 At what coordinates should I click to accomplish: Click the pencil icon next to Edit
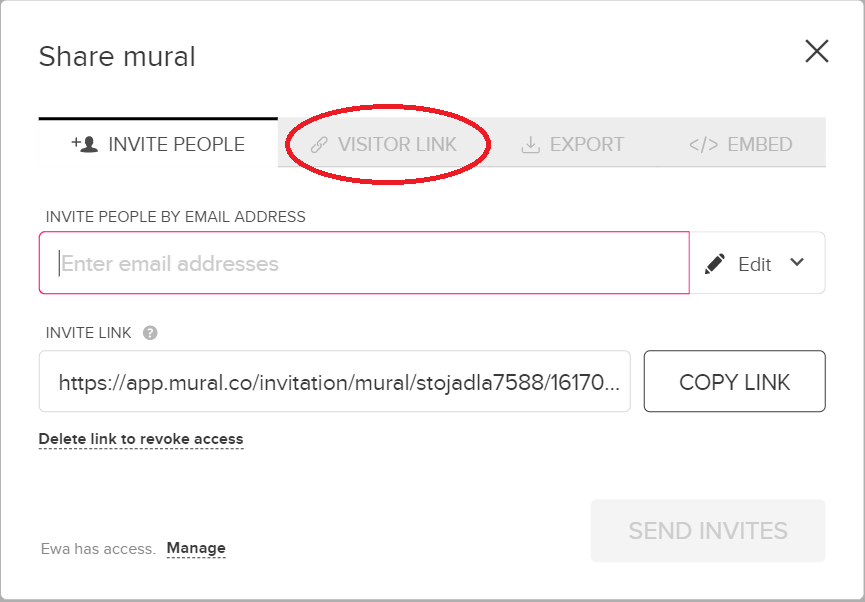[715, 264]
